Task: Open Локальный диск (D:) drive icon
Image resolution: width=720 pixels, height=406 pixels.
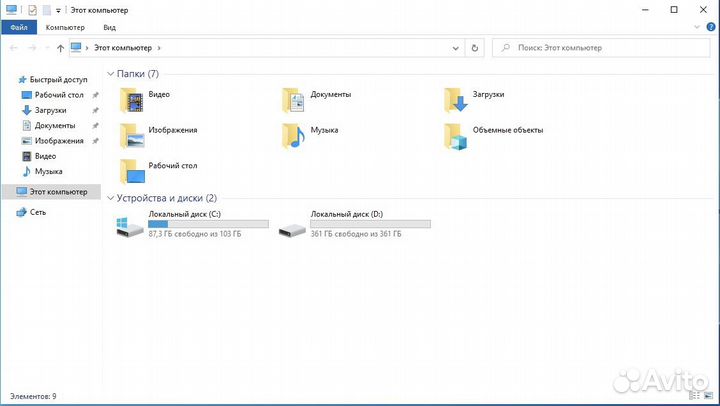Action: pyautogui.click(x=292, y=229)
